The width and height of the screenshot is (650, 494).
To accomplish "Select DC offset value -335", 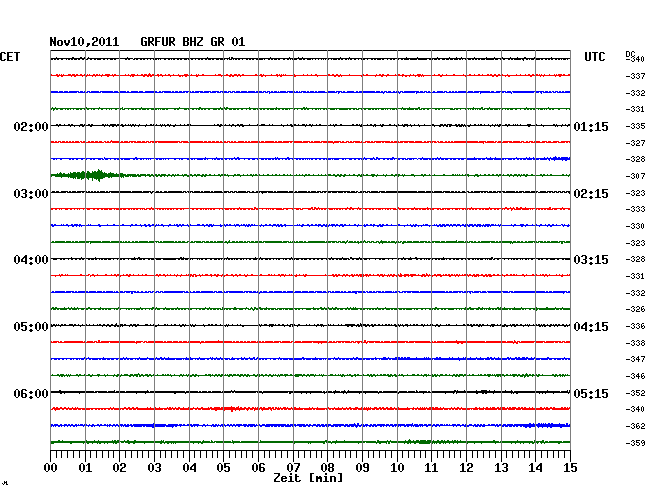I will pos(635,126).
